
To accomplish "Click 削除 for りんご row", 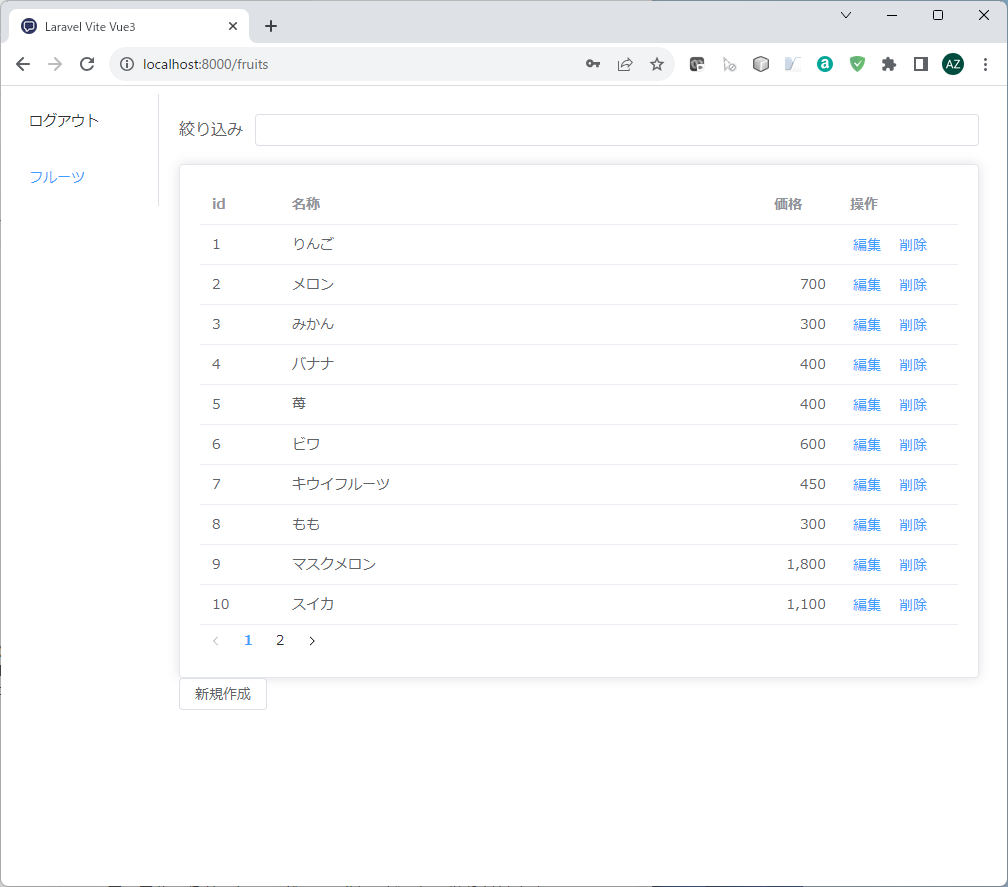I will [913, 245].
